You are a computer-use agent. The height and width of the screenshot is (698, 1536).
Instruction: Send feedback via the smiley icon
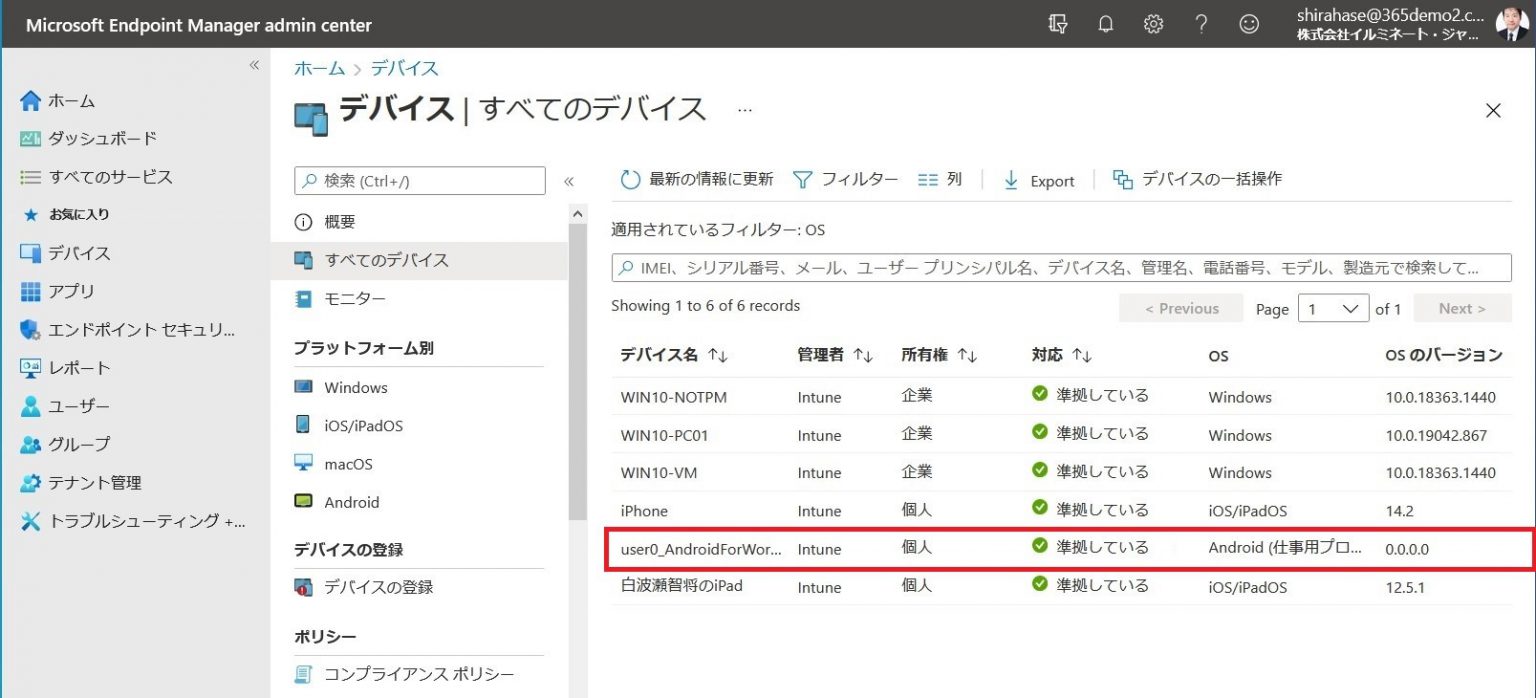coord(1249,22)
